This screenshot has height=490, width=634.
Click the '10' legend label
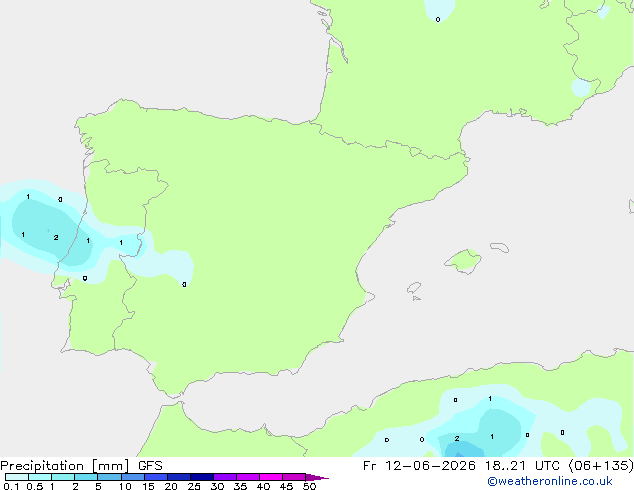click(x=125, y=486)
